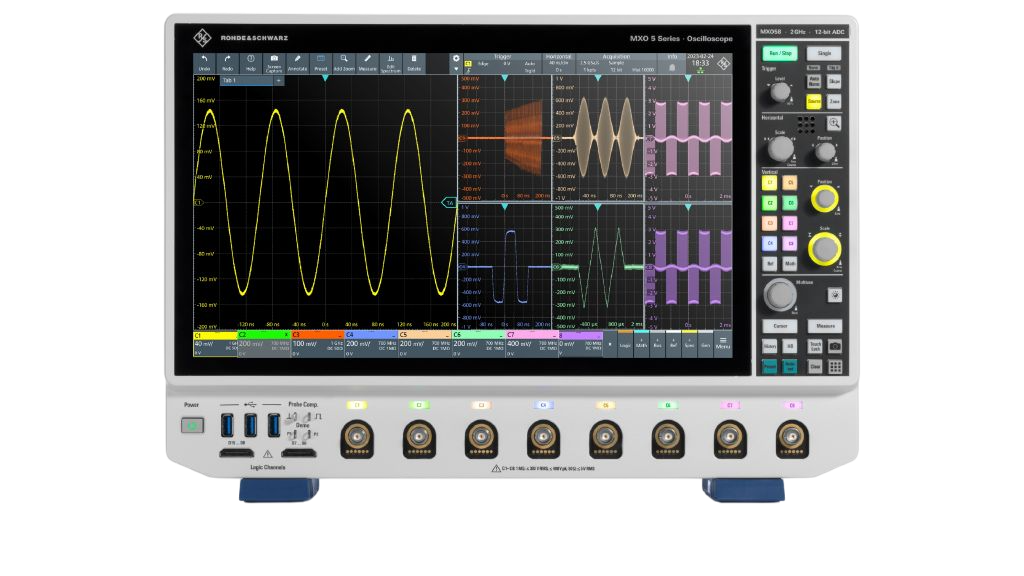Image resolution: width=1024 pixels, height=576 pixels.
Task: Open the Acquisition settings panel
Action: click(x=617, y=63)
